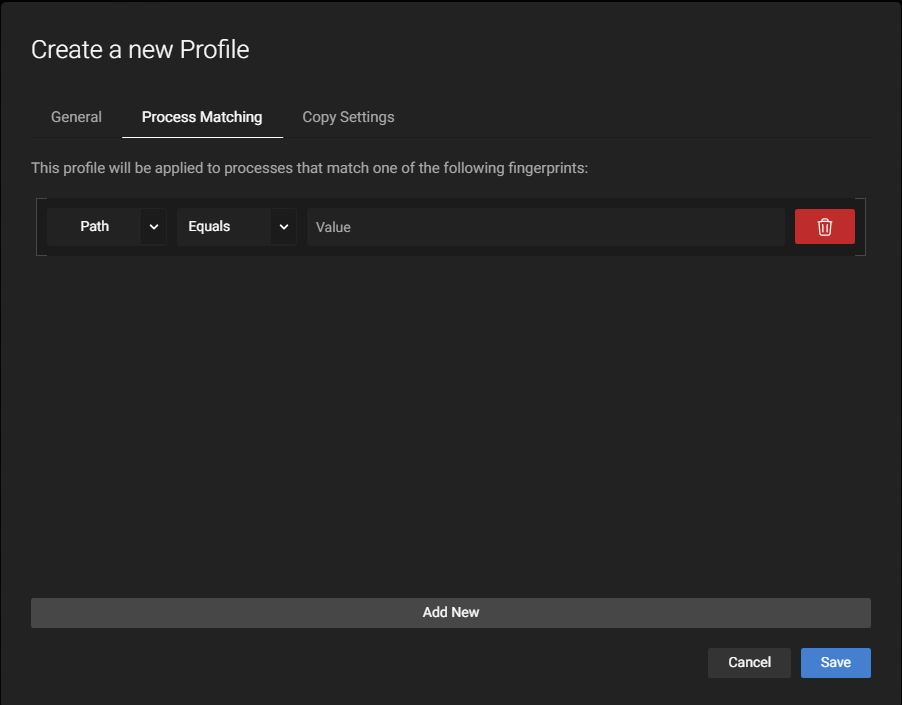Click the chevron arrow beside Equals
Viewport: 902px width, 705px height.
[x=284, y=227]
